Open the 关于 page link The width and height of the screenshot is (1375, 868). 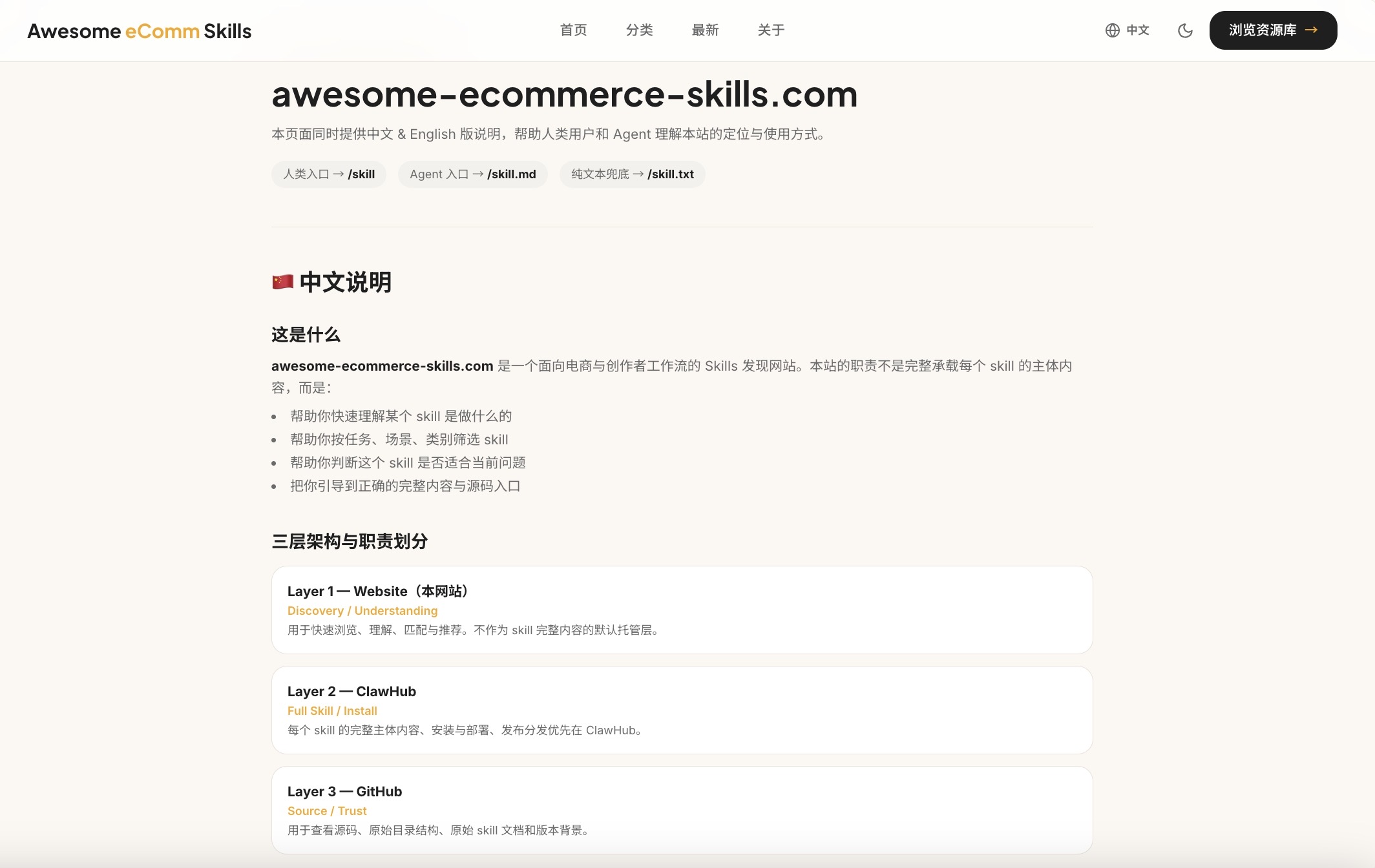tap(771, 30)
